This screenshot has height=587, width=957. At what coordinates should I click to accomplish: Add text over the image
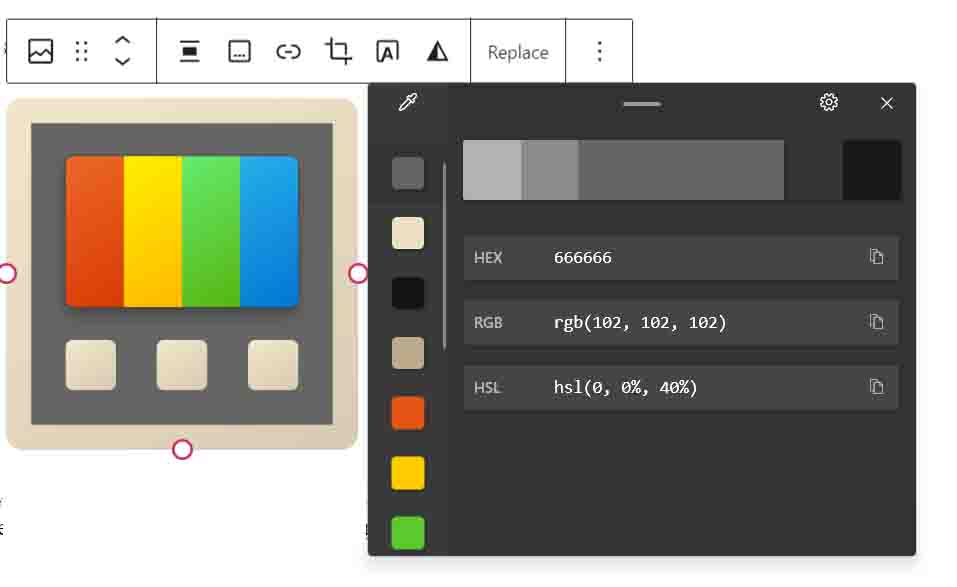[x=387, y=50]
